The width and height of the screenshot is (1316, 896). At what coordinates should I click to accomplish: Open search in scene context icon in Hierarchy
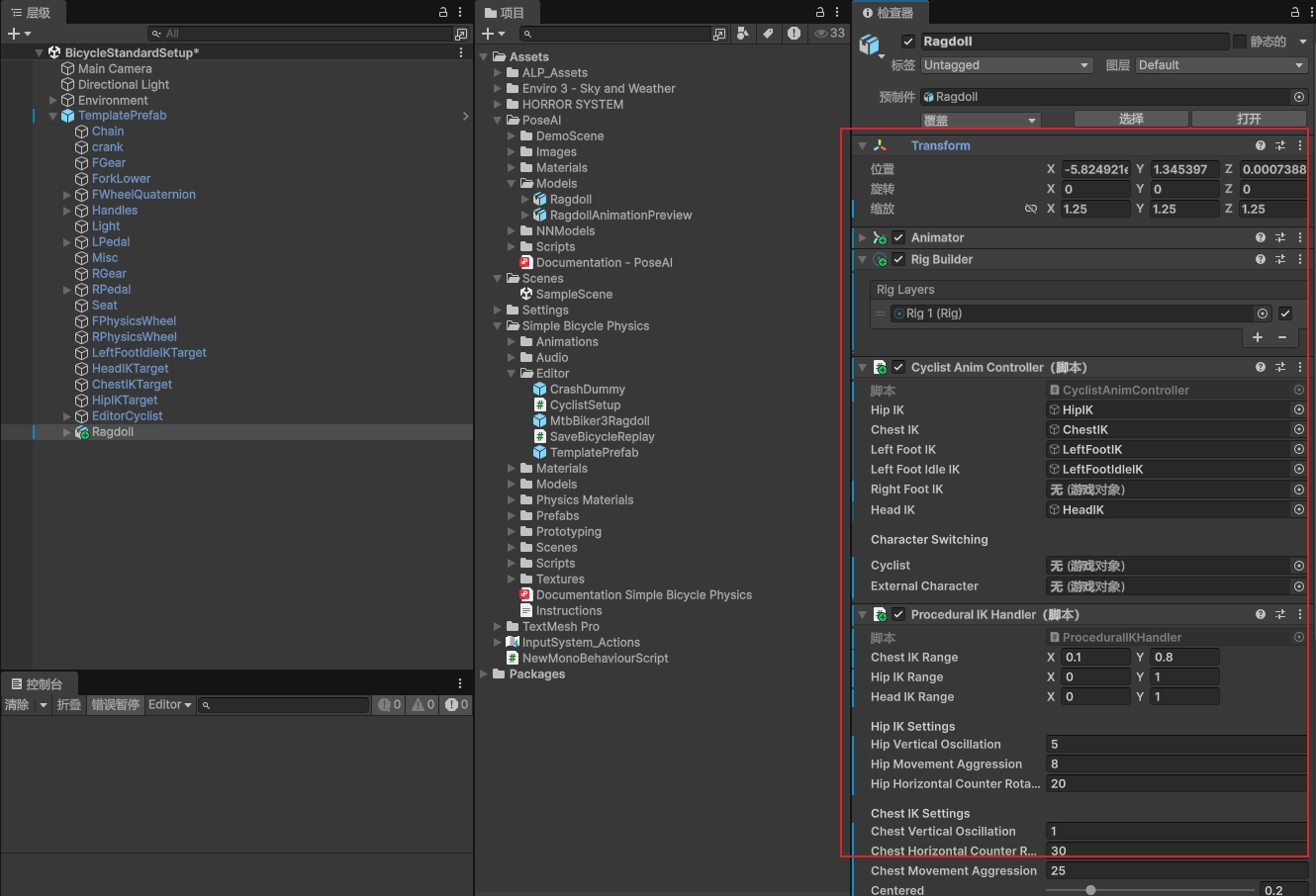point(460,34)
